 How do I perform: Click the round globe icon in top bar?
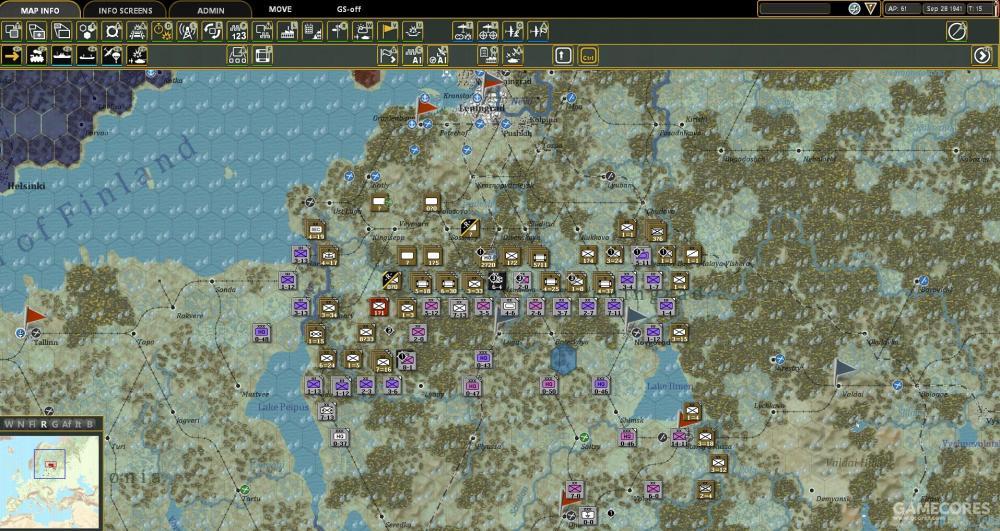[x=855, y=8]
